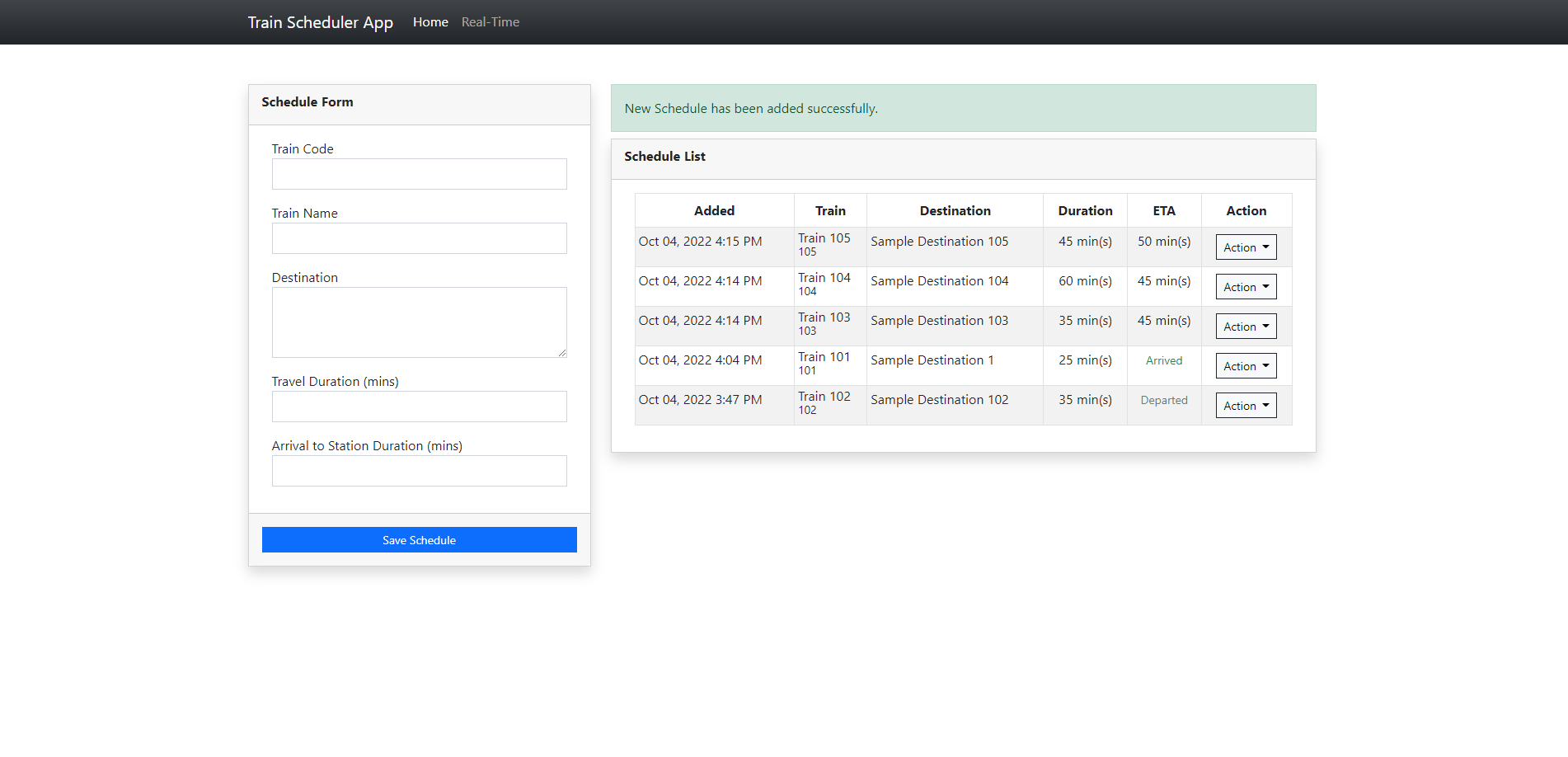The width and height of the screenshot is (1568, 757).
Task: Click inside the Train Name field
Action: 419,238
